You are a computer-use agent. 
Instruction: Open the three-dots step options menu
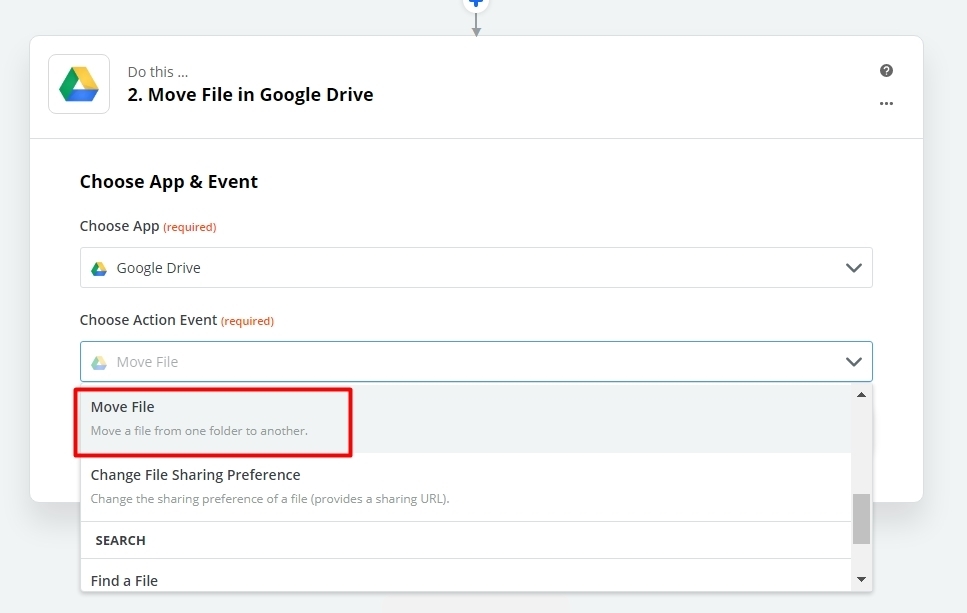pyautogui.click(x=886, y=104)
